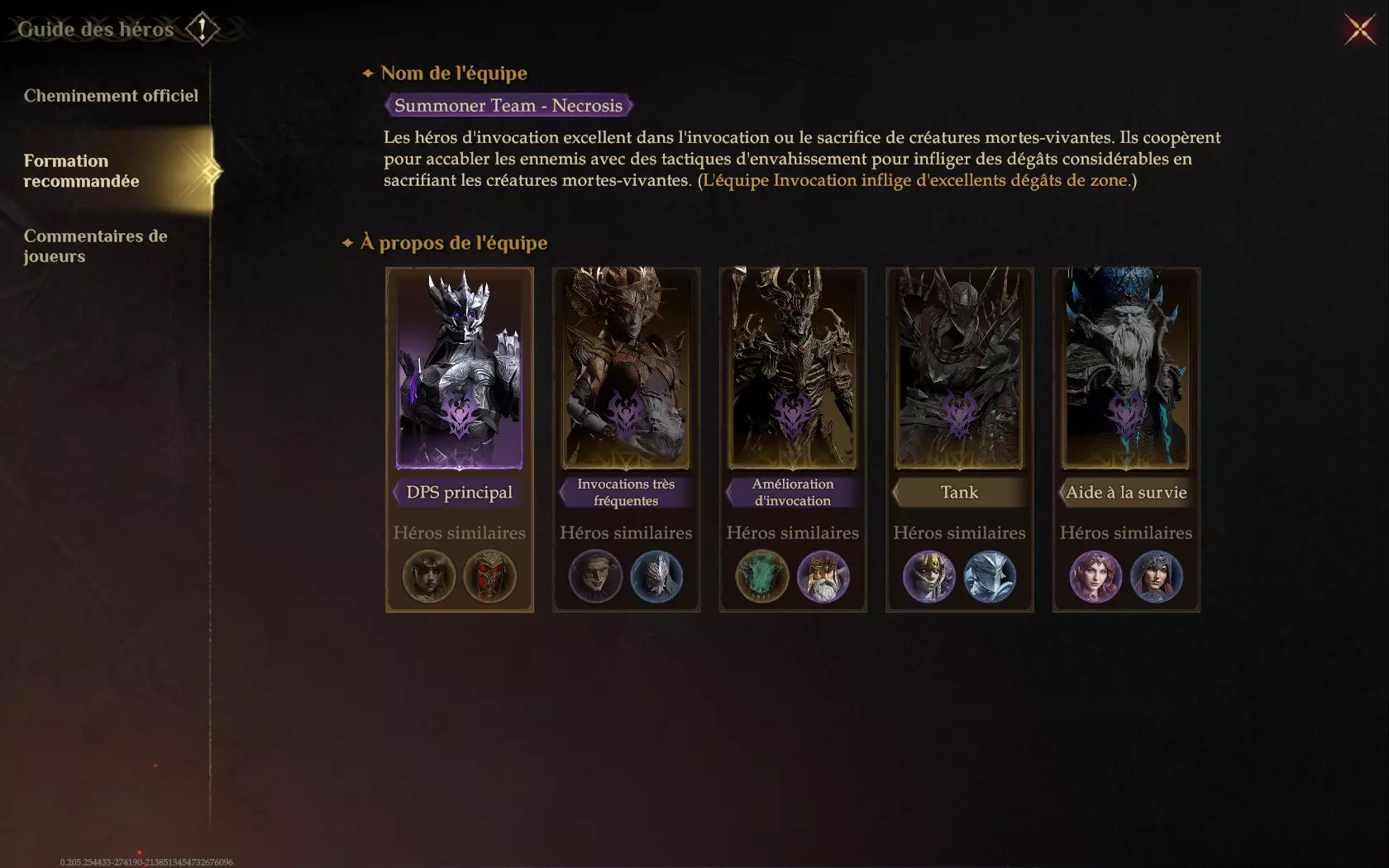Click purple-haired similar hero under Aide à la survie
This screenshot has height=868, width=1389.
[1095, 576]
